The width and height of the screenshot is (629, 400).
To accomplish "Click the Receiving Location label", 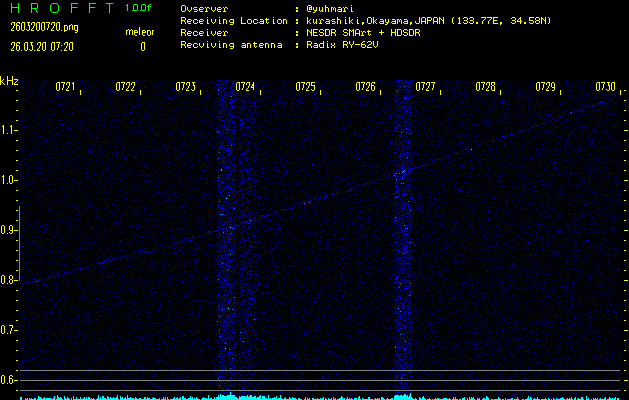I will (x=234, y=20).
